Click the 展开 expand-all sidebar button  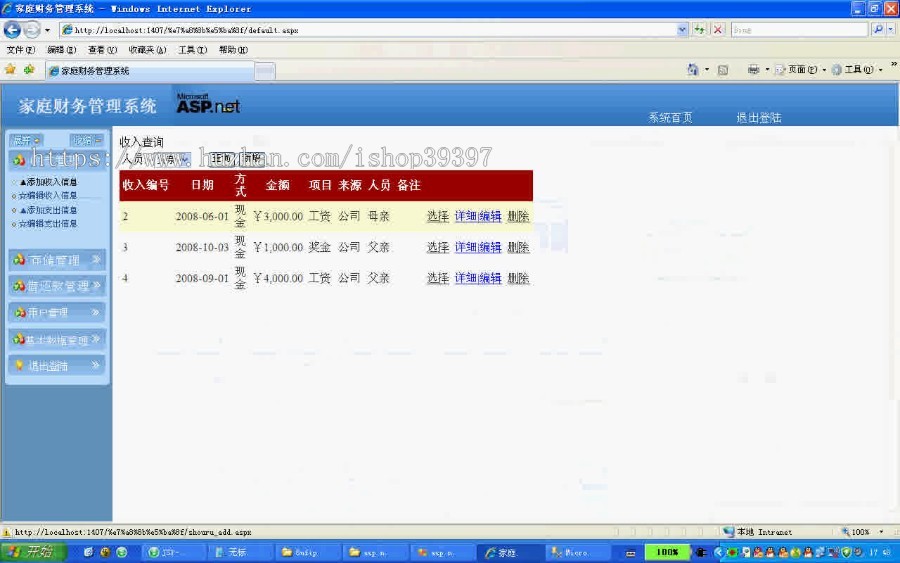coord(26,140)
